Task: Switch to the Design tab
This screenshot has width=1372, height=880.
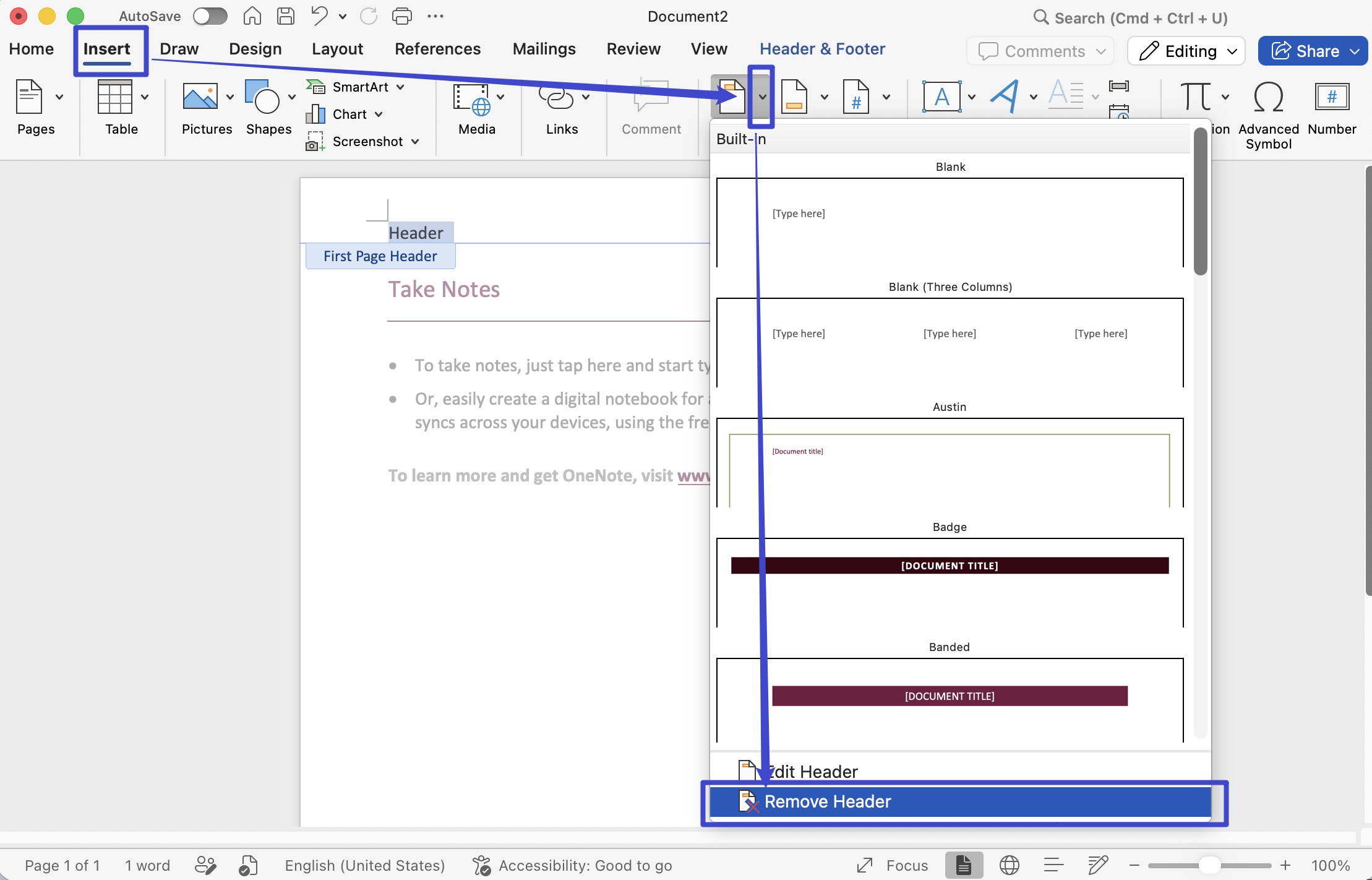Action: (x=255, y=49)
